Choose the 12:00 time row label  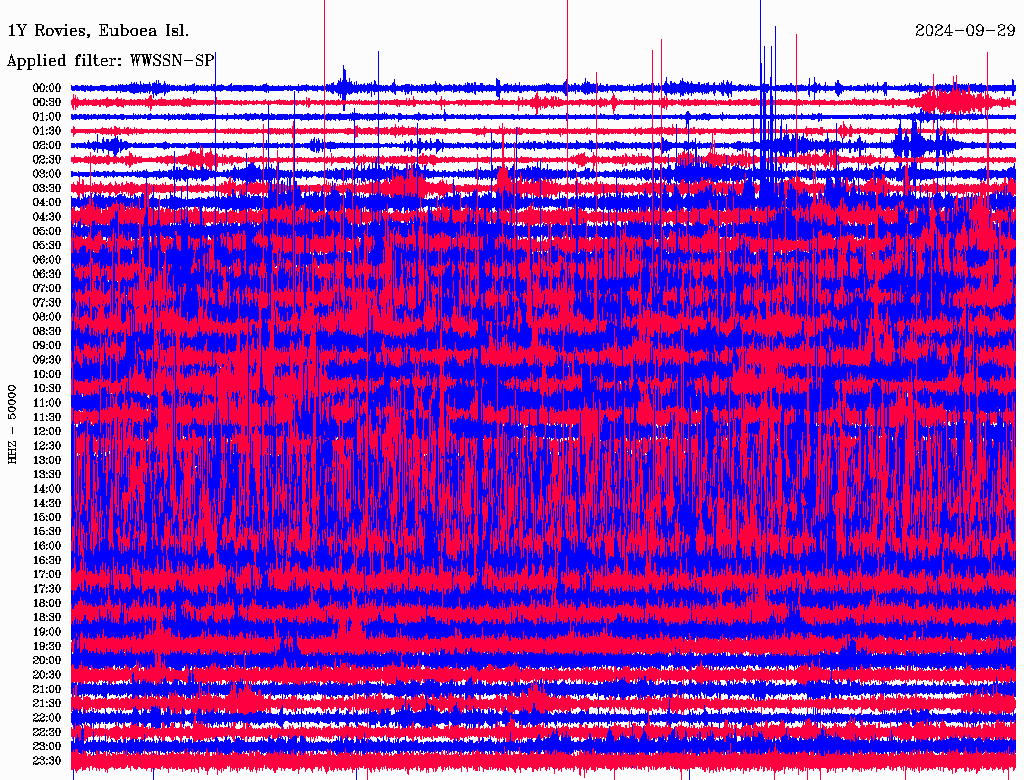coord(47,432)
